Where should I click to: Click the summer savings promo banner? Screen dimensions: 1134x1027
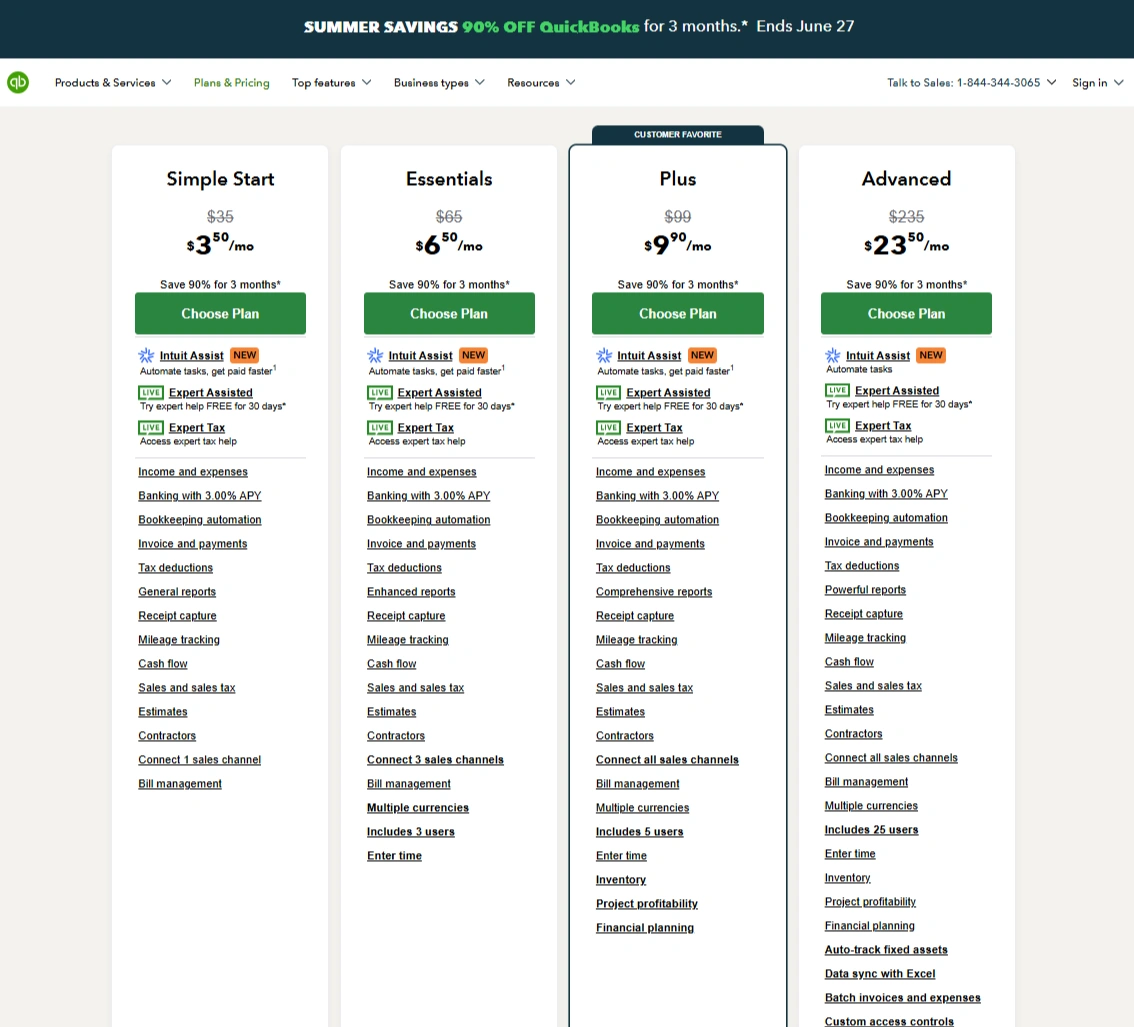(567, 28)
